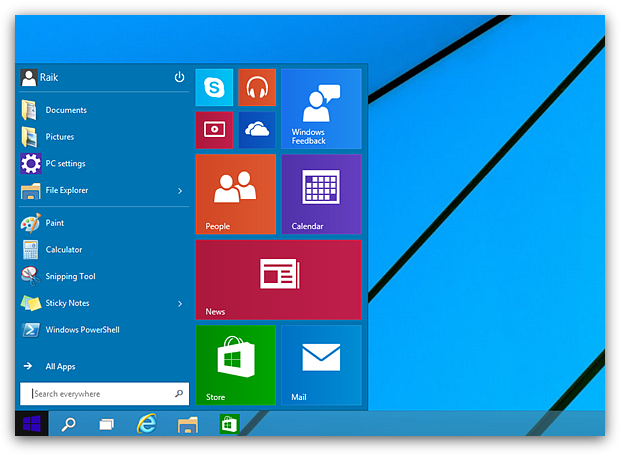Open Pictures folder
Screen dimensions: 620x456
tap(104, 137)
